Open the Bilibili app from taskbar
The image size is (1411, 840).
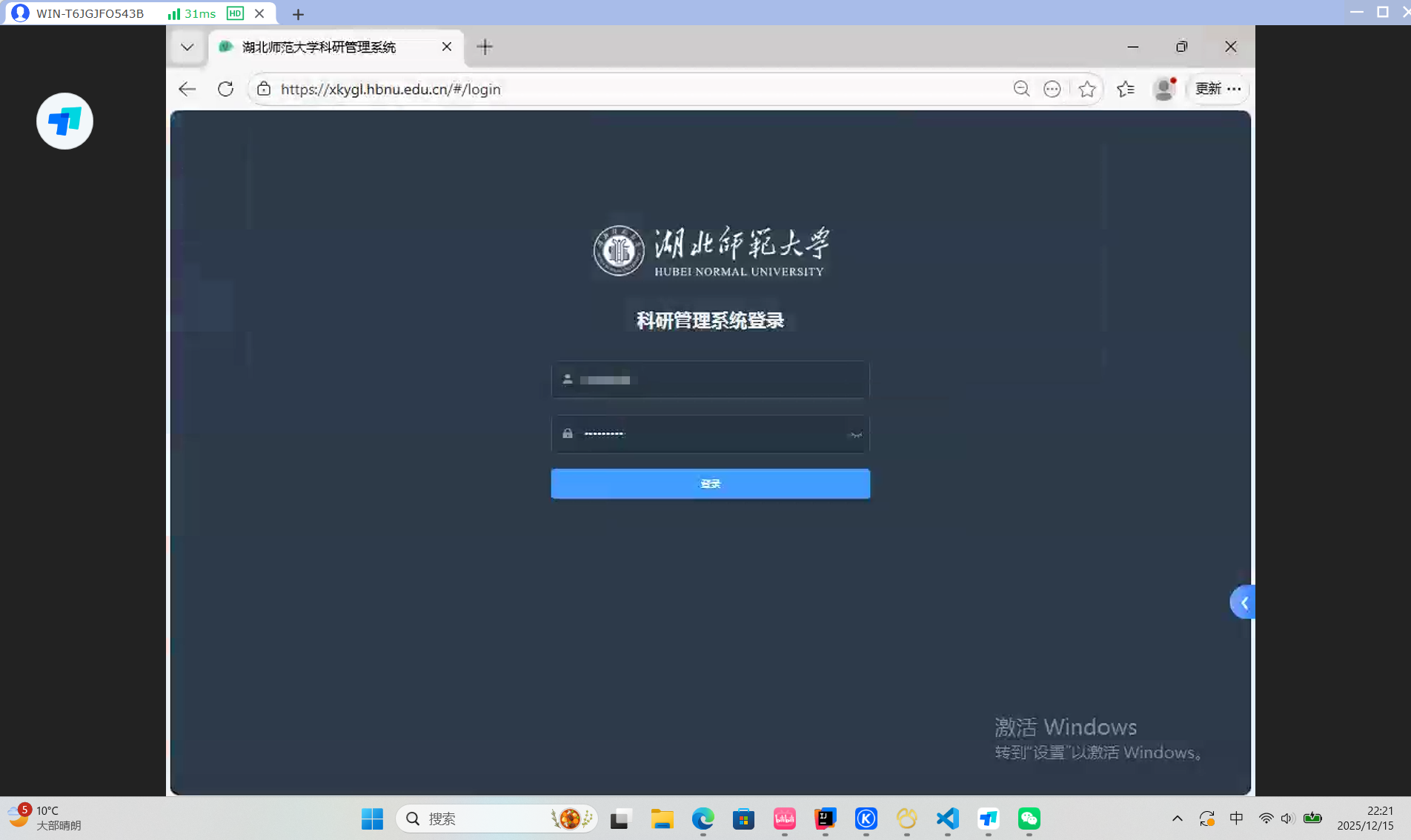coord(784,819)
